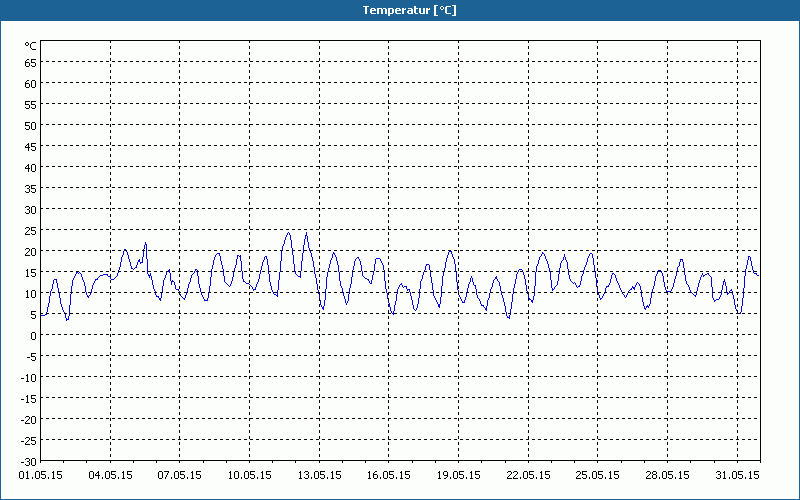Click the positive 5 axis value
Image resolution: width=800 pixels, height=500 pixels.
[x=34, y=315]
